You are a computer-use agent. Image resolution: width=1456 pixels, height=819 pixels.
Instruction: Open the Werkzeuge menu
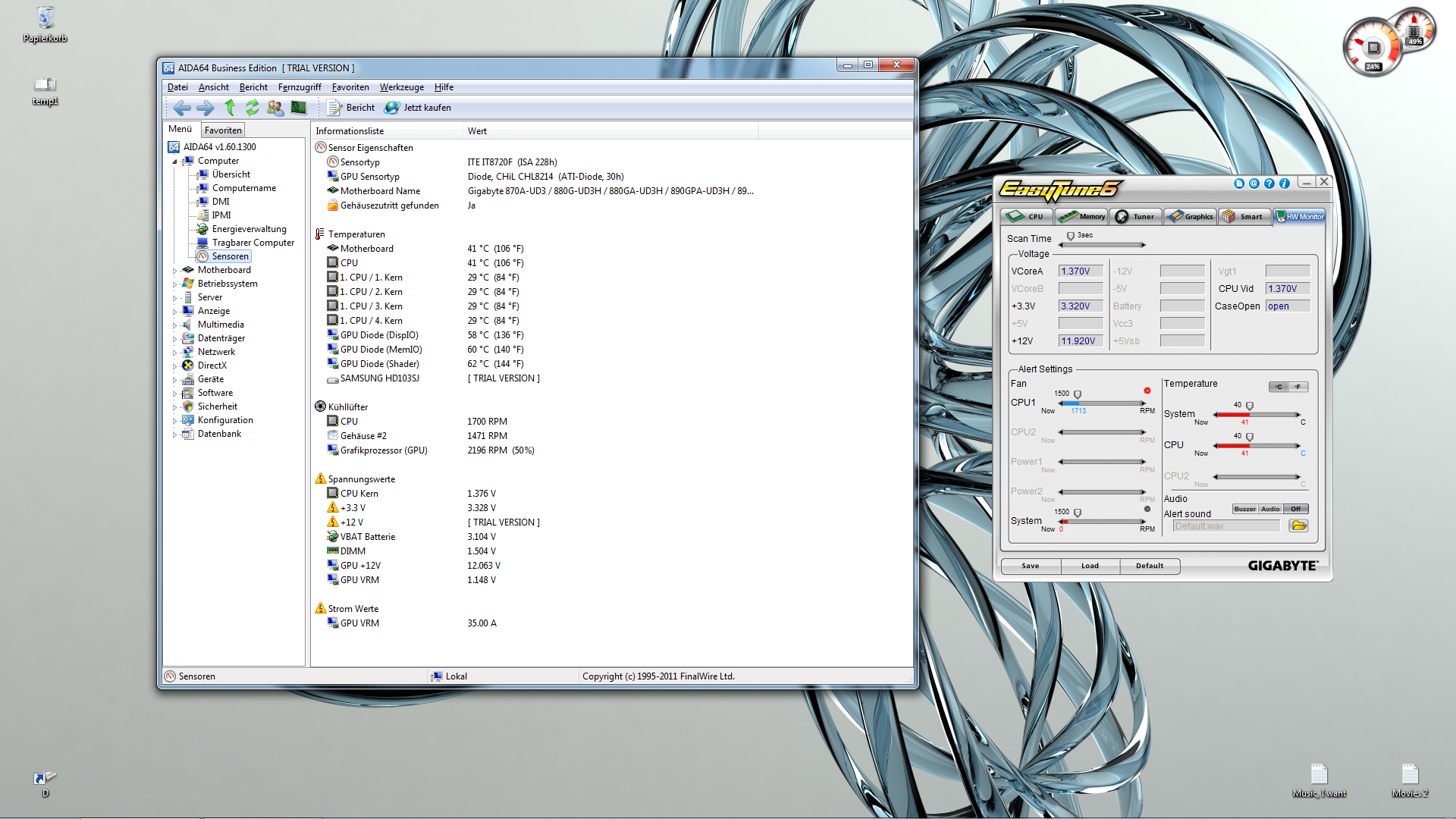click(x=401, y=87)
